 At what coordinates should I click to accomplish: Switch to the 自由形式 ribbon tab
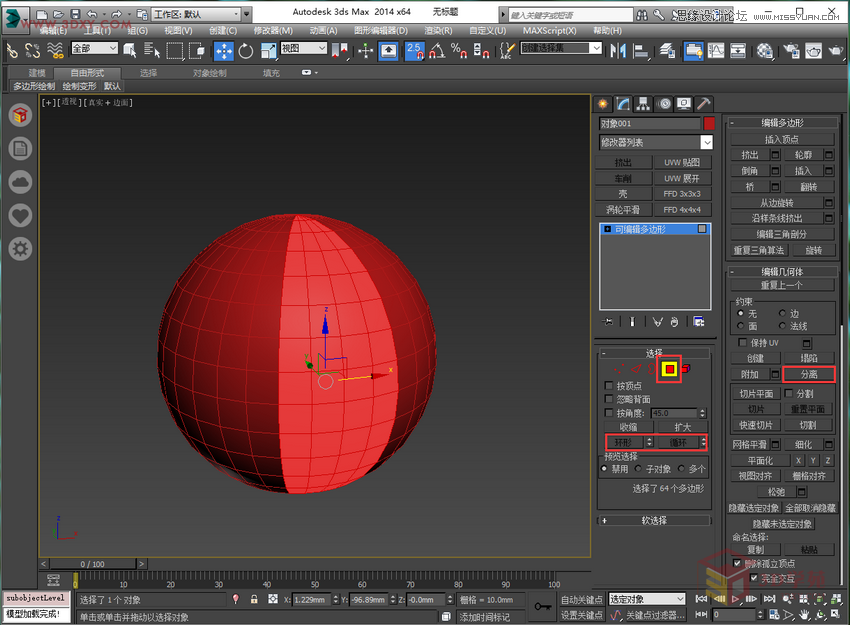click(x=87, y=73)
